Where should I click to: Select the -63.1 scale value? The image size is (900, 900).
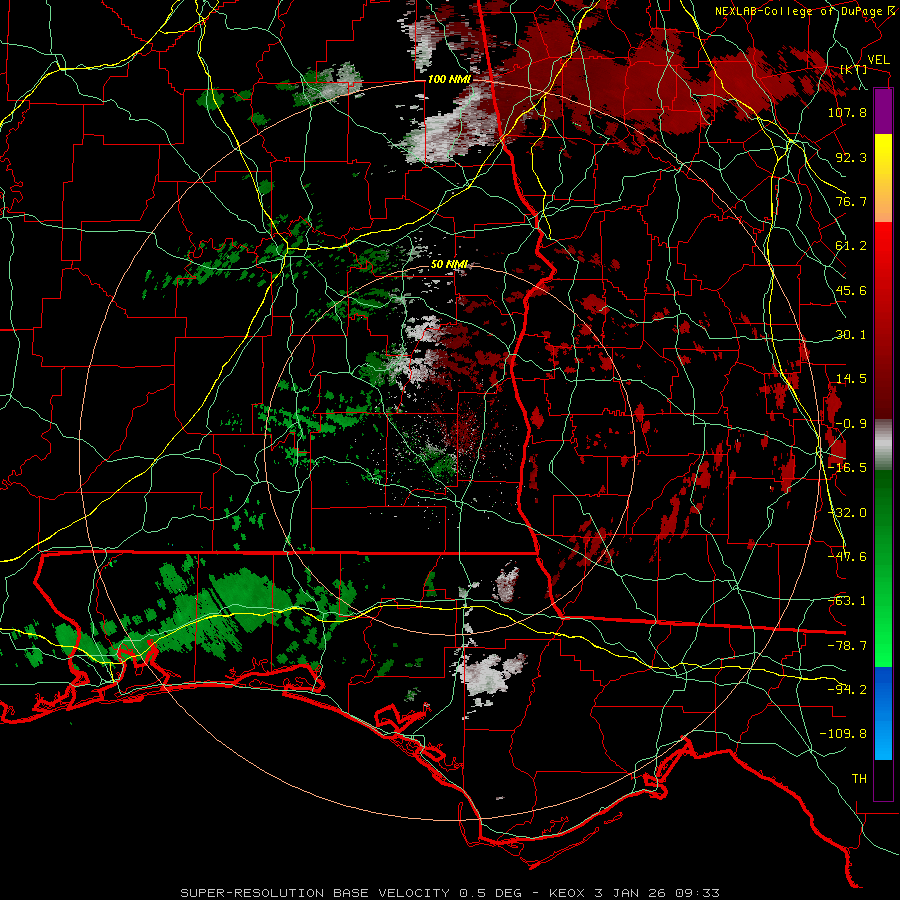pyautogui.click(x=847, y=601)
